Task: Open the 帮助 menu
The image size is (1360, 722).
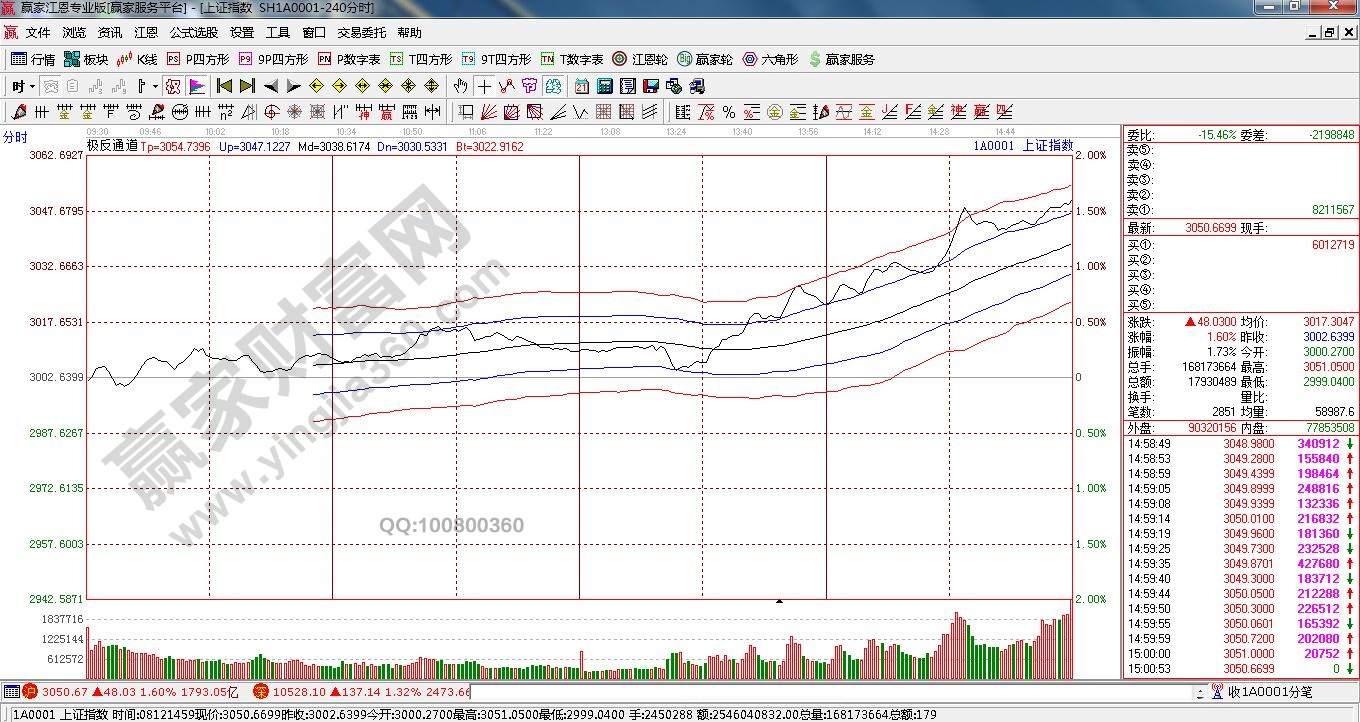Action: pos(410,32)
